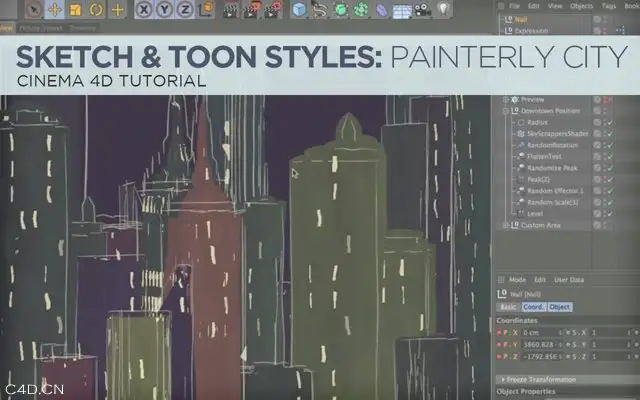The width and height of the screenshot is (640, 400).
Task: Add a Cube primitive
Action: tap(299, 10)
